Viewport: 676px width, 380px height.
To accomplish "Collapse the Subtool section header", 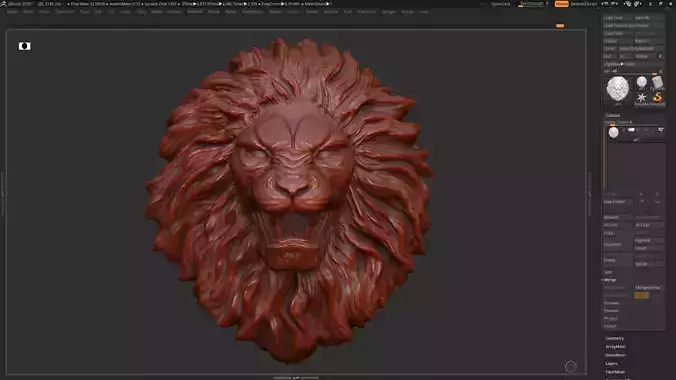I will [613, 115].
